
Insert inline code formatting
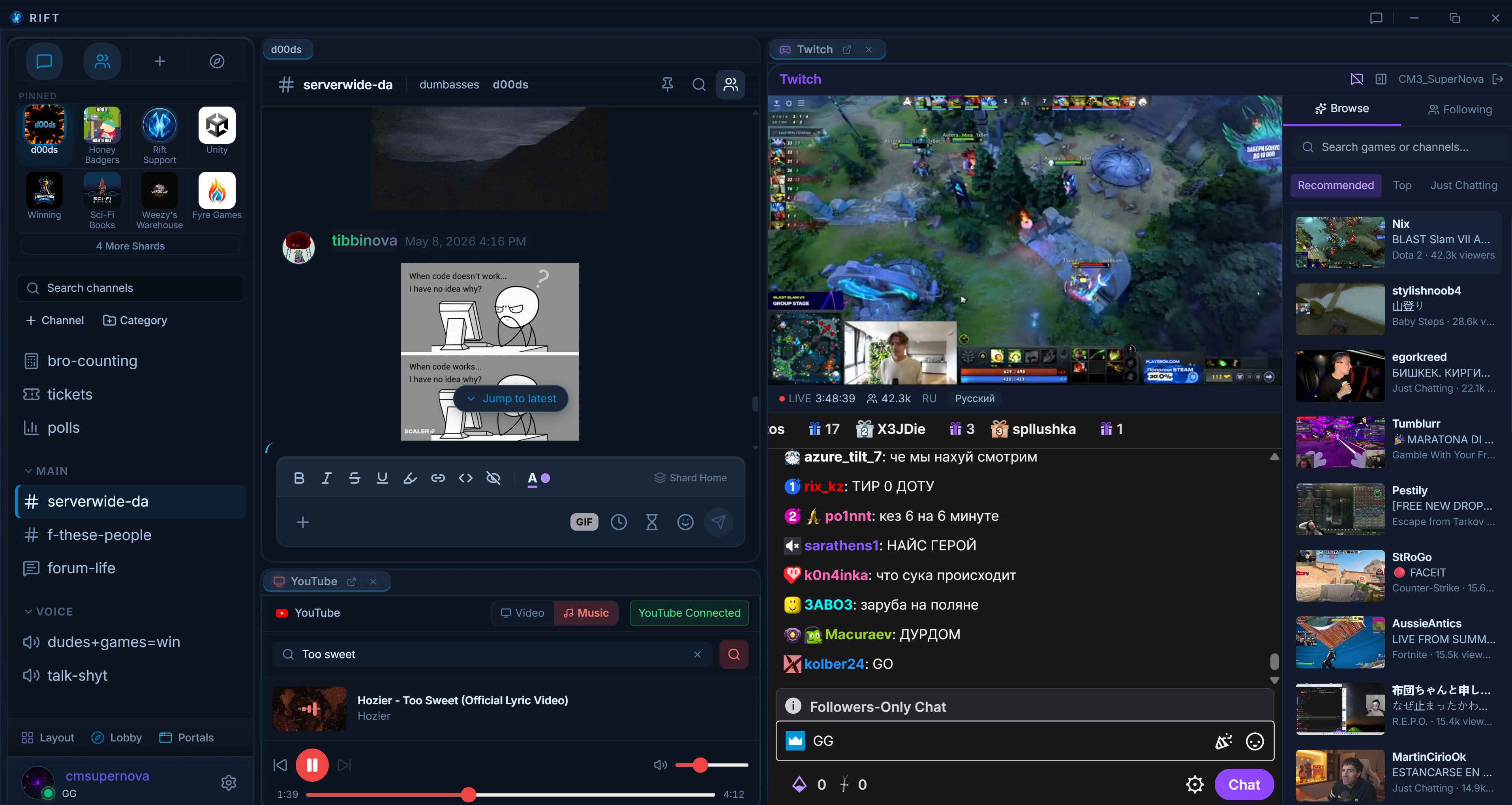click(466, 478)
